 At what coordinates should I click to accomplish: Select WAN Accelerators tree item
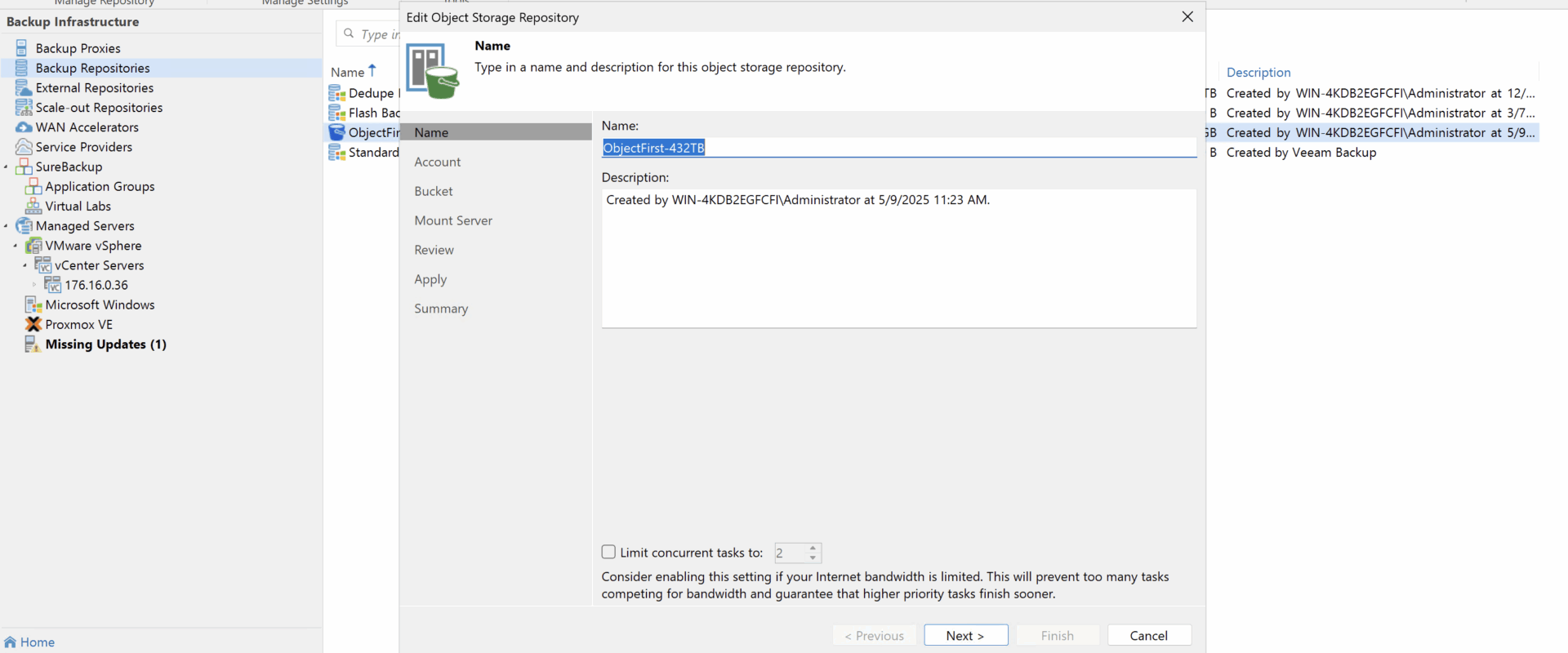[87, 127]
